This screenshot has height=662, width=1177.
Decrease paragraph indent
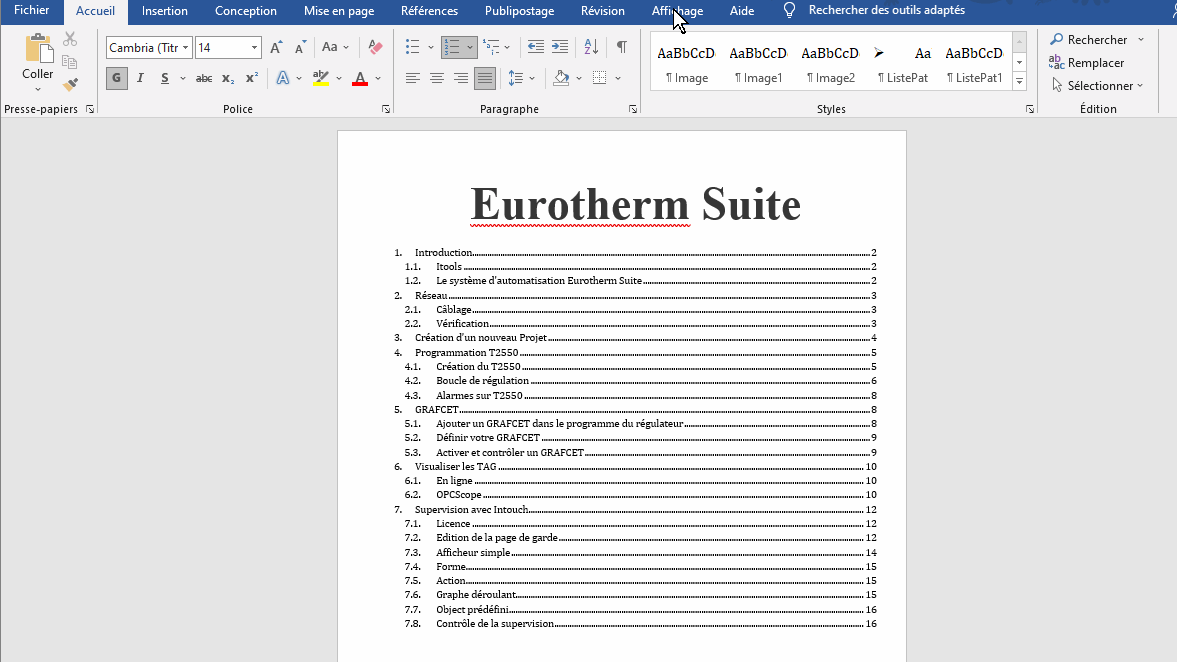pyautogui.click(x=535, y=47)
